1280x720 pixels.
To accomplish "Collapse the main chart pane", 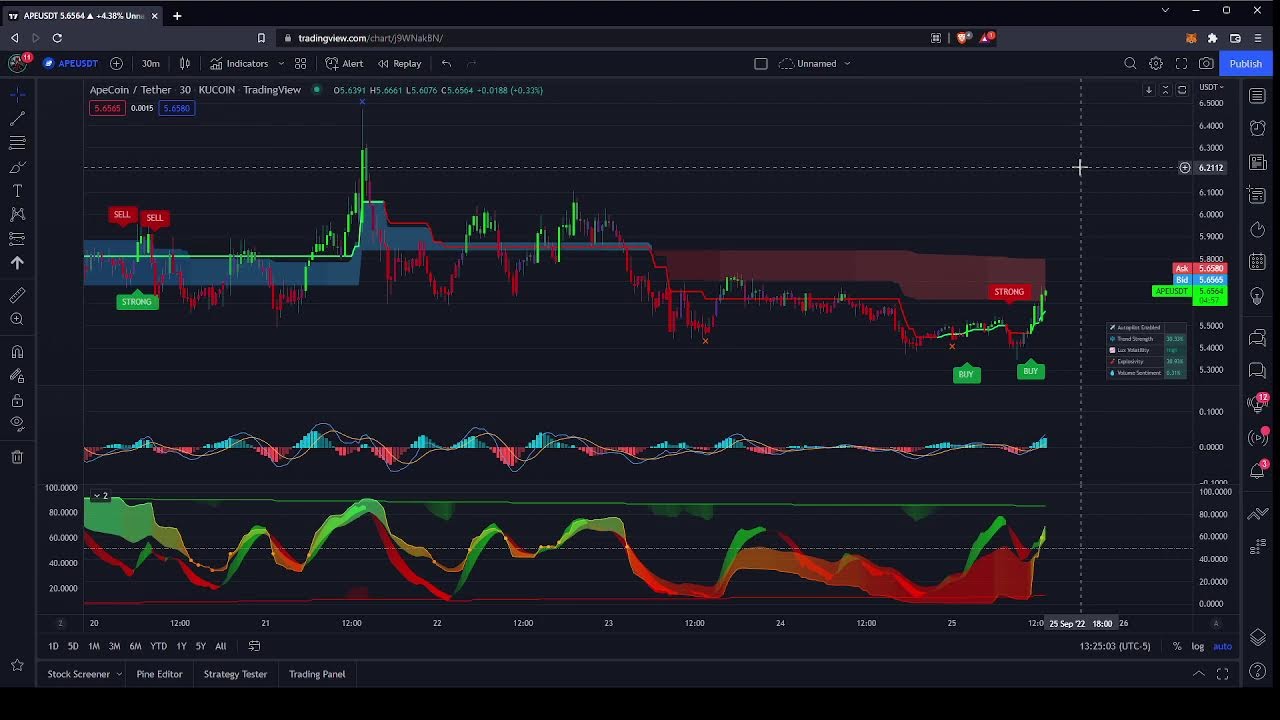I will (1165, 90).
